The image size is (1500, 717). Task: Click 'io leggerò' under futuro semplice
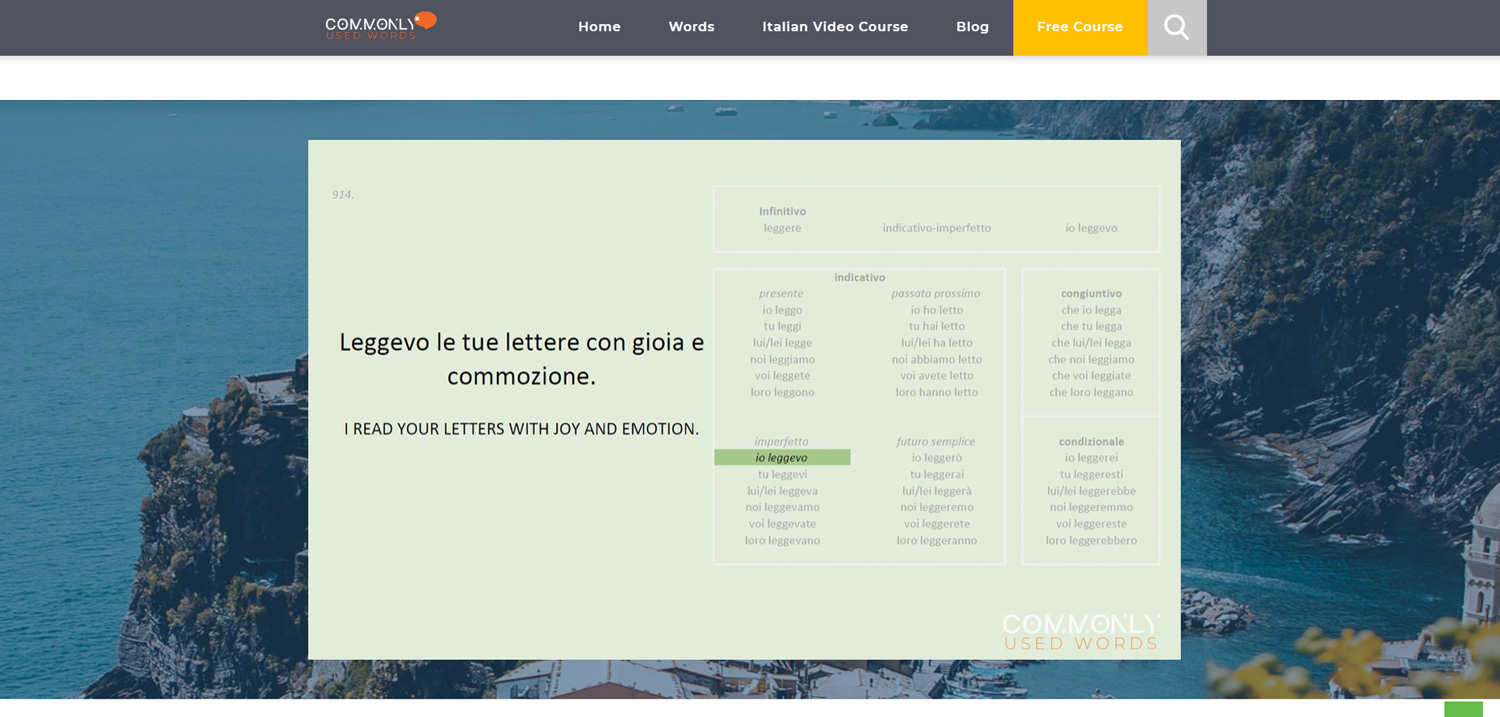(x=937, y=458)
